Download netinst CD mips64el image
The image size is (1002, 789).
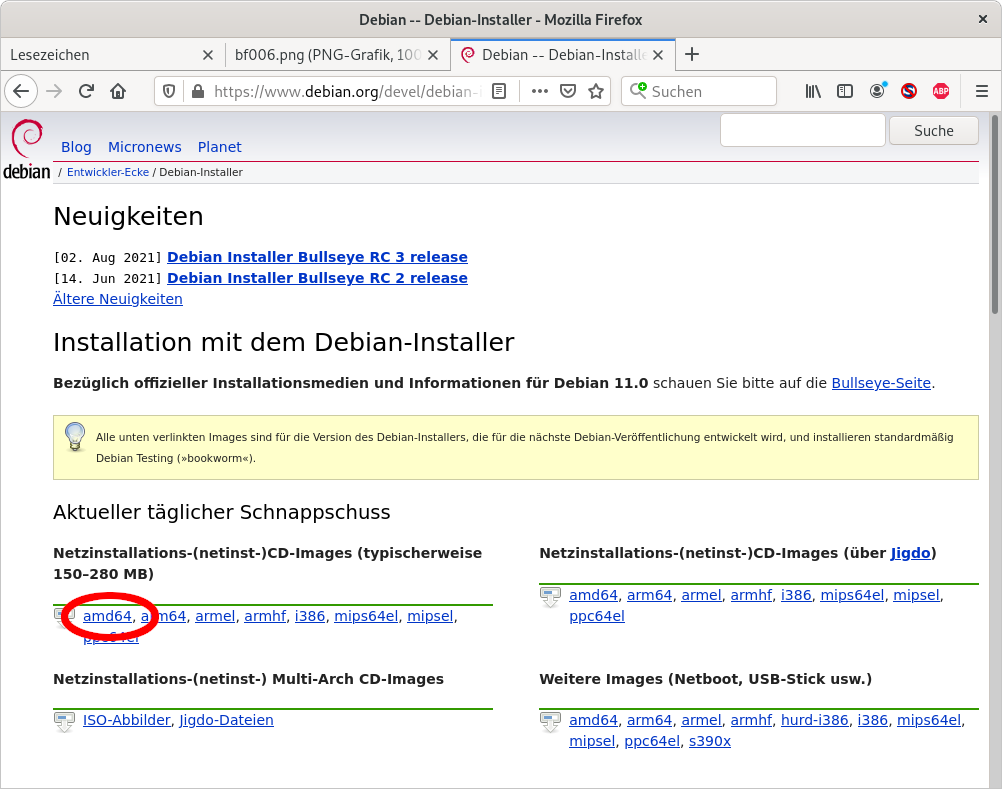click(366, 616)
